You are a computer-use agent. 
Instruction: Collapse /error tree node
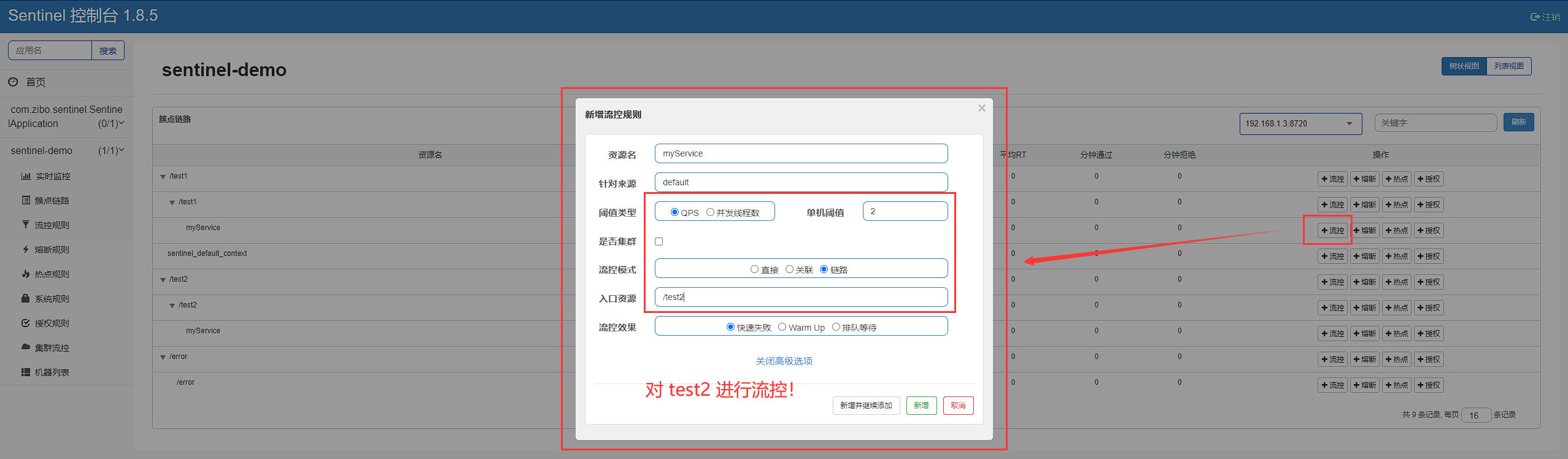[163, 357]
